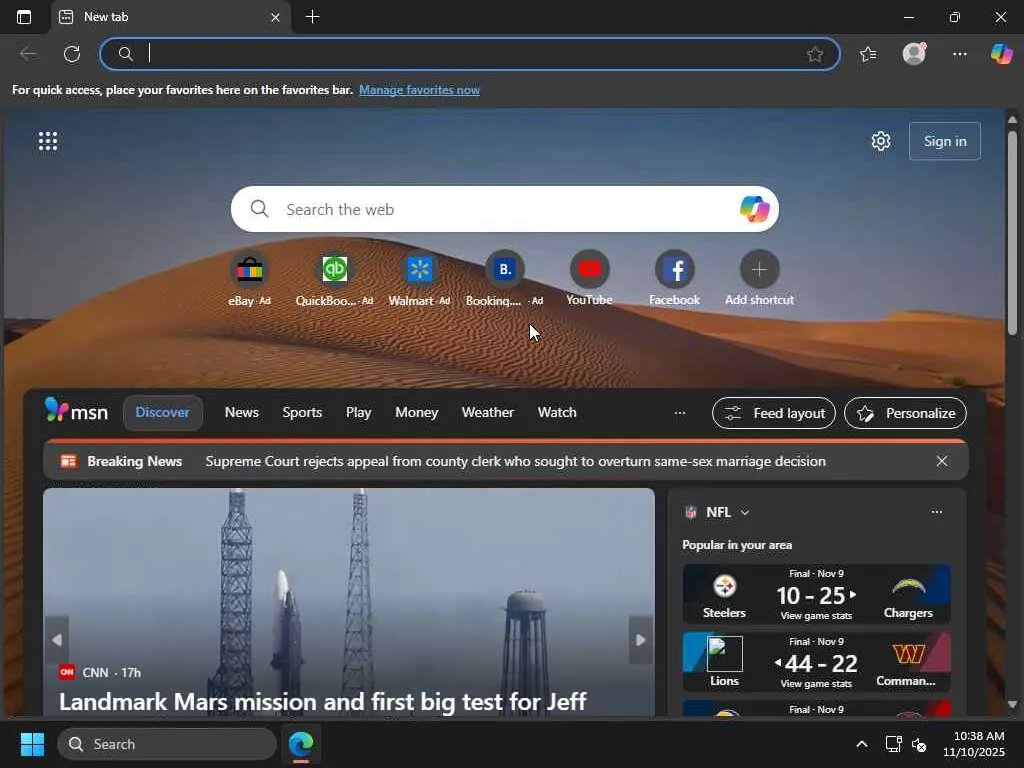Screen dimensions: 1024x768
Task: Go to next story in carousel
Action: pyautogui.click(x=641, y=640)
